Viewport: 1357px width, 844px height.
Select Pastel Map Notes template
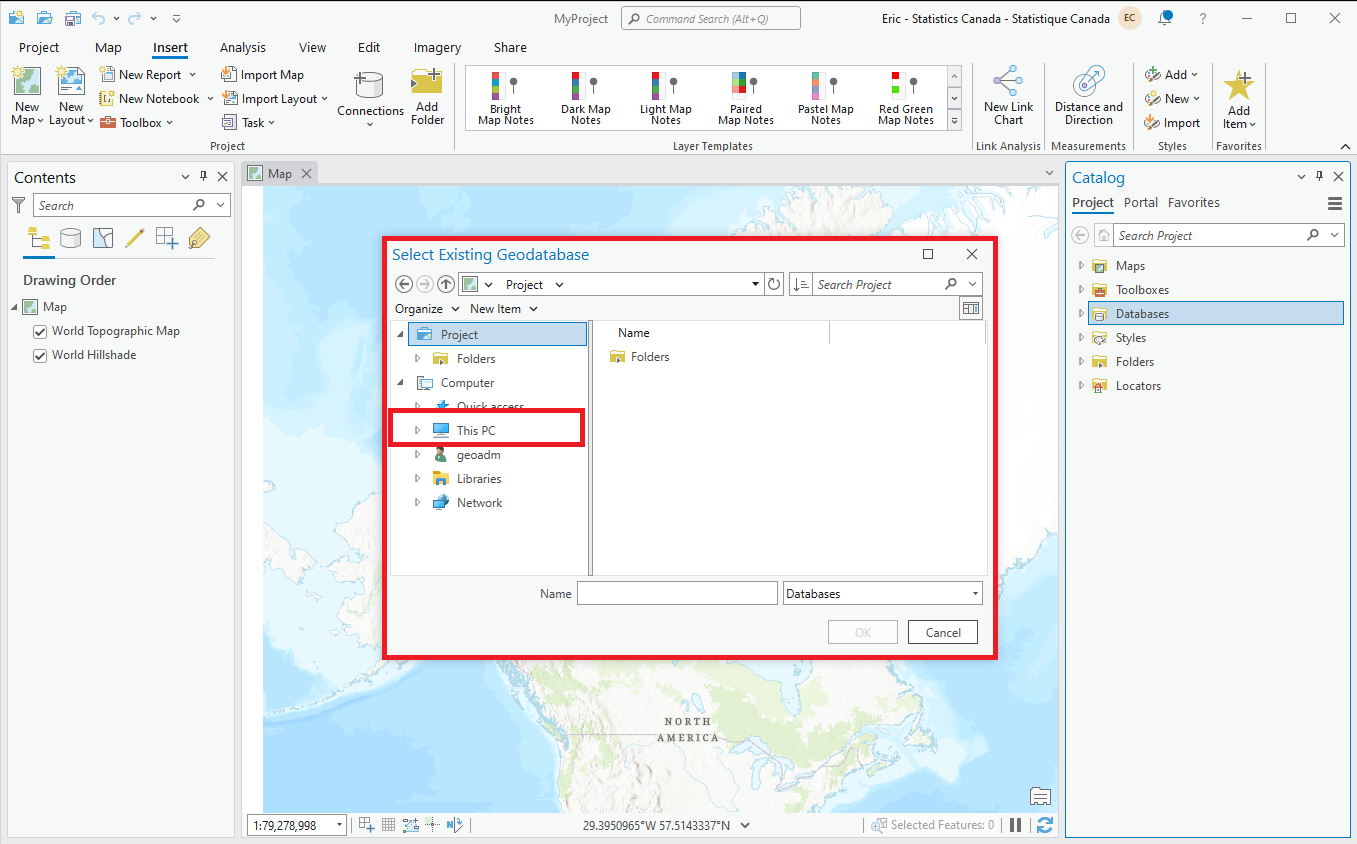tap(826, 99)
